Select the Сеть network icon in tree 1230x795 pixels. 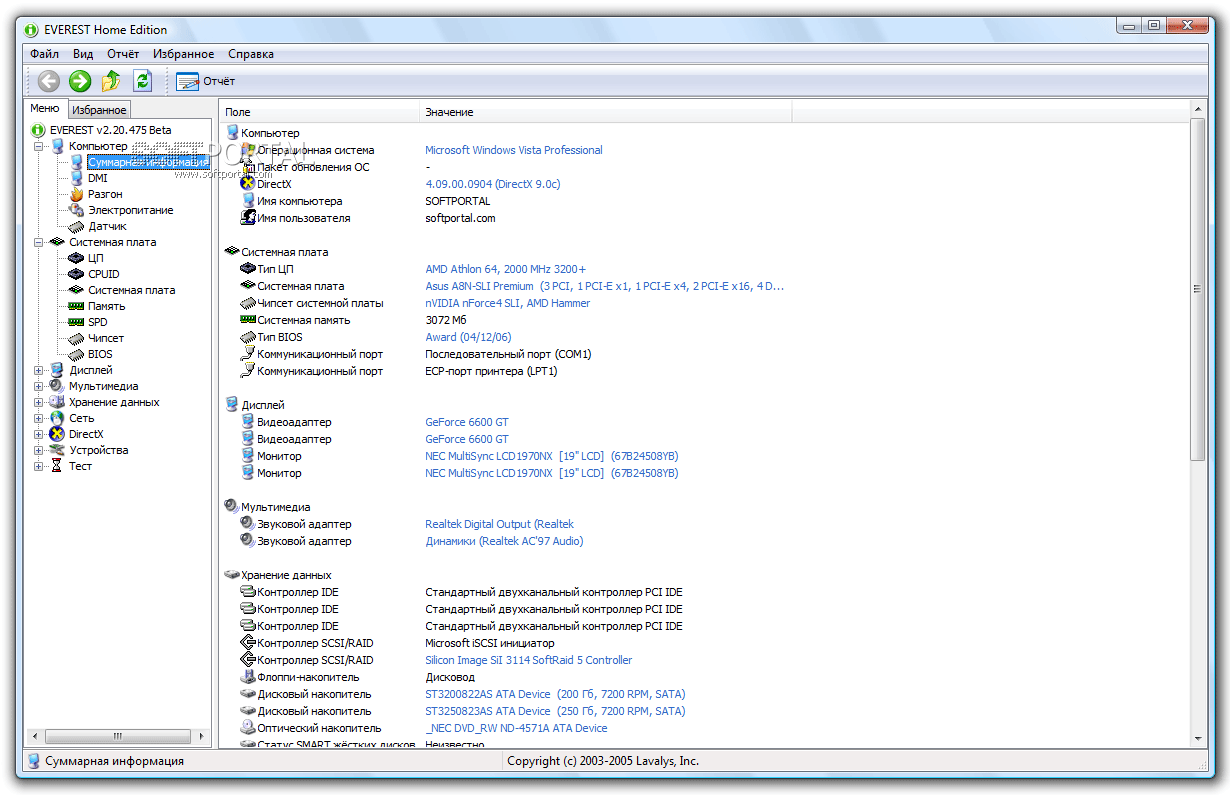pyautogui.click(x=57, y=418)
